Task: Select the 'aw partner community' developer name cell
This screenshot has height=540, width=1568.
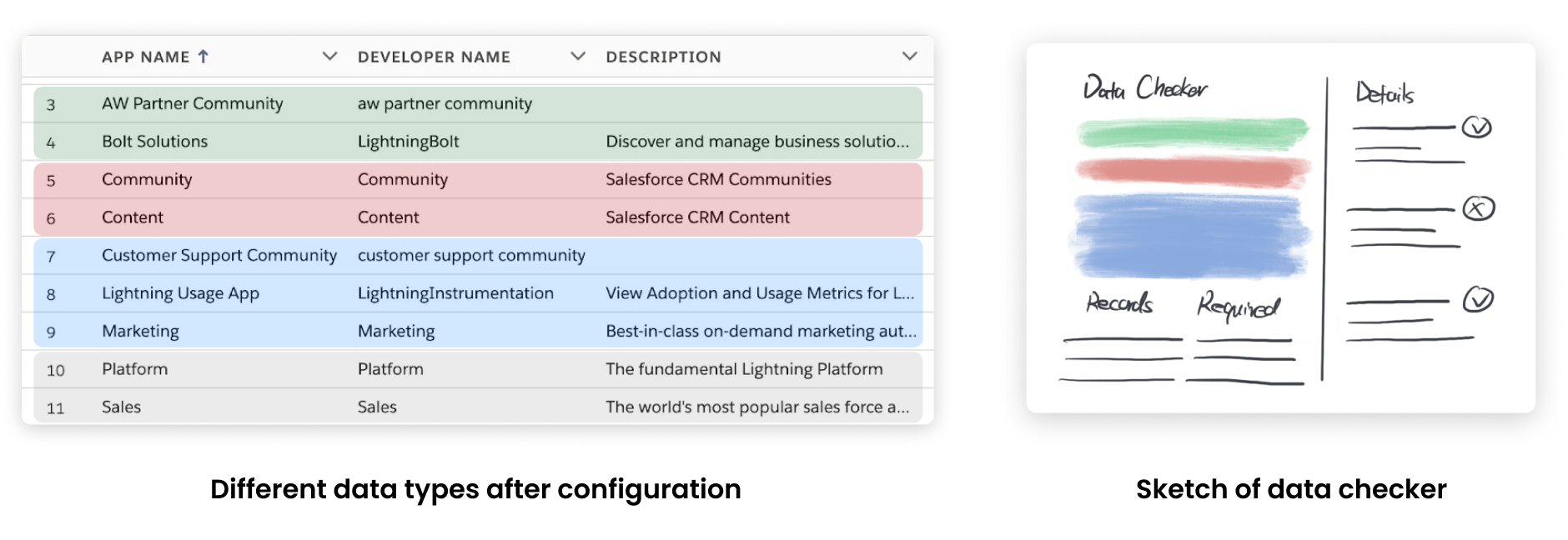Action: point(445,103)
